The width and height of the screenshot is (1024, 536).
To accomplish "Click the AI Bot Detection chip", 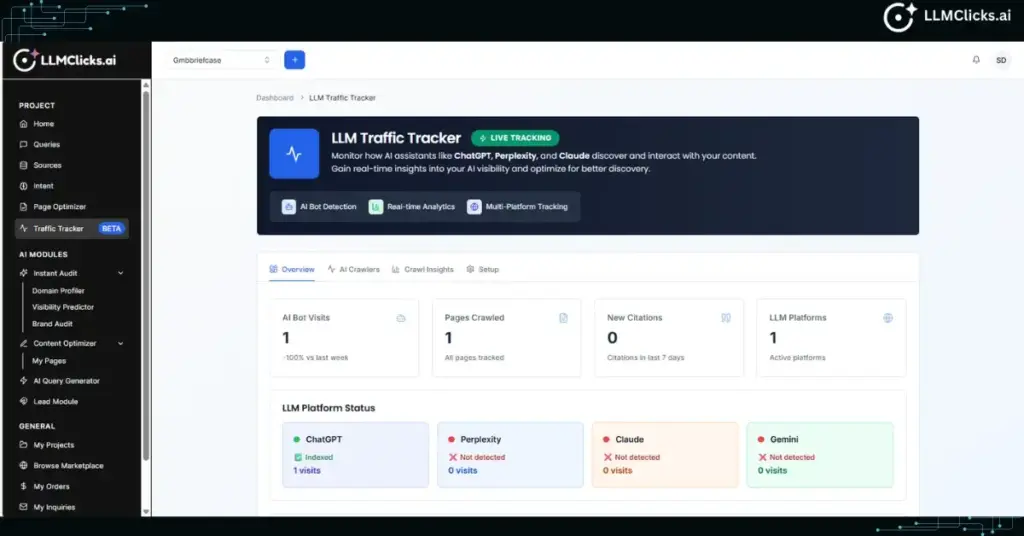I will 319,207.
